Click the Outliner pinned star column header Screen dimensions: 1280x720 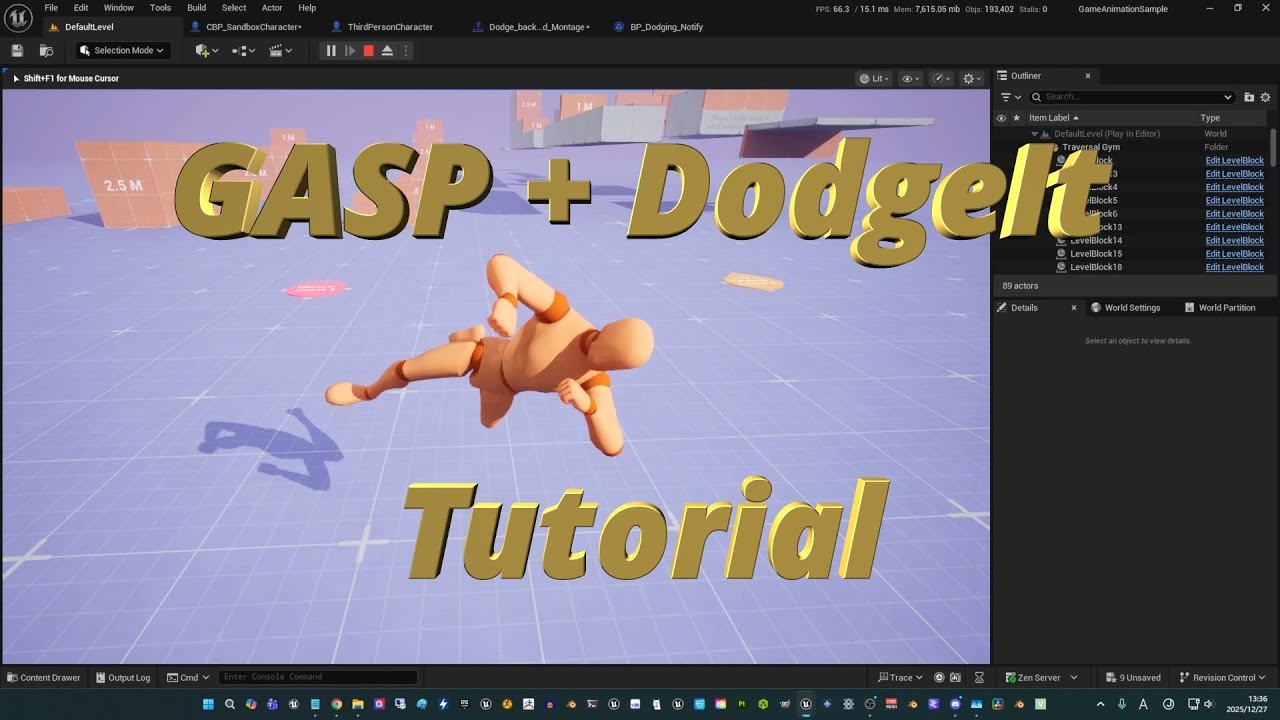coord(1017,118)
